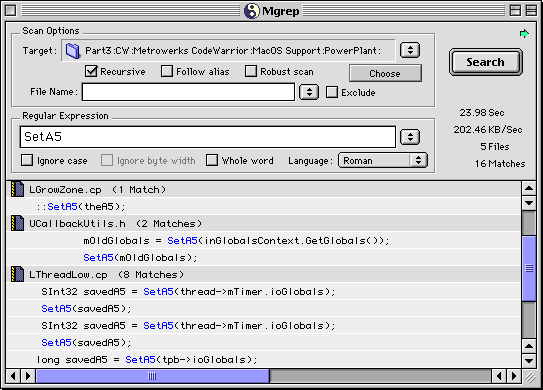The height and width of the screenshot is (390, 543).
Task: Enable the Whole word checkbox
Action: [x=212, y=160]
